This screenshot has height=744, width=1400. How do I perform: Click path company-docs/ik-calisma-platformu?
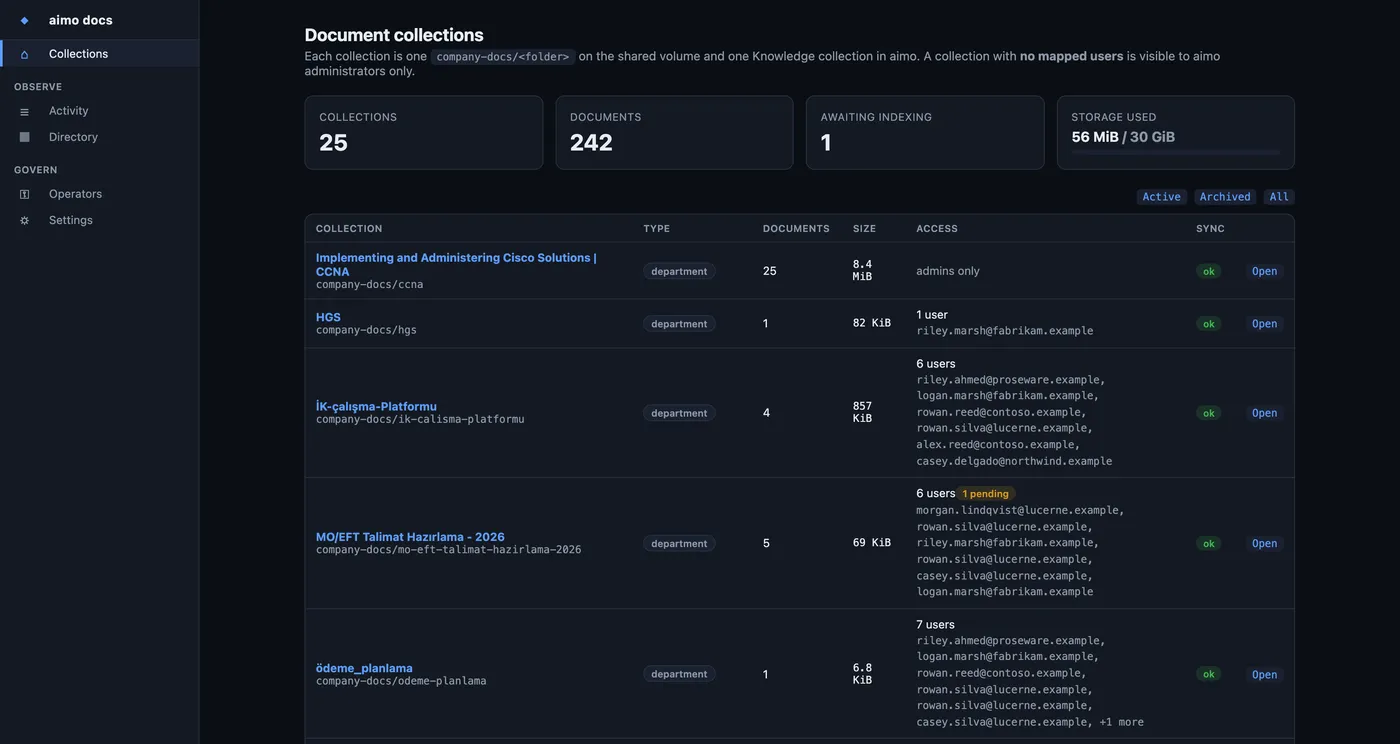(420, 420)
